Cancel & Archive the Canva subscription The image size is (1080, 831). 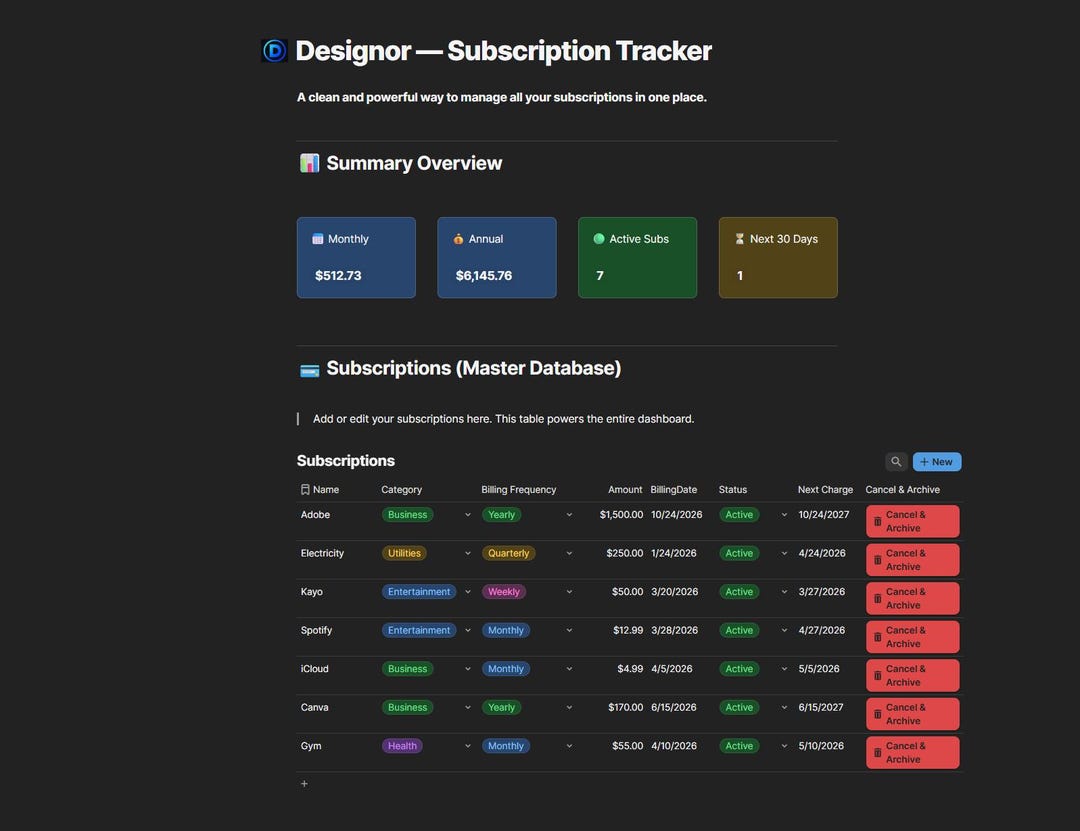coord(913,715)
